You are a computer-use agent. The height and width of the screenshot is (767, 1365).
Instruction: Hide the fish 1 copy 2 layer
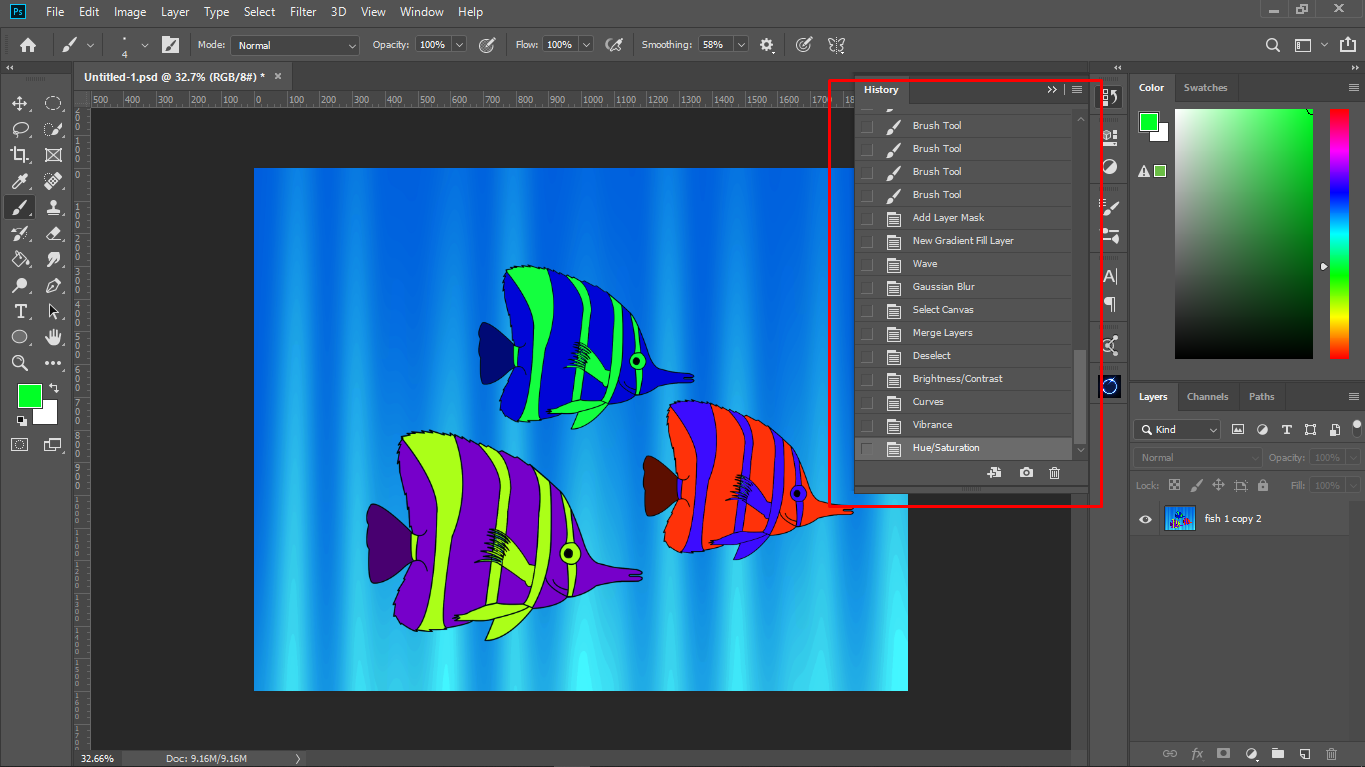1146,519
